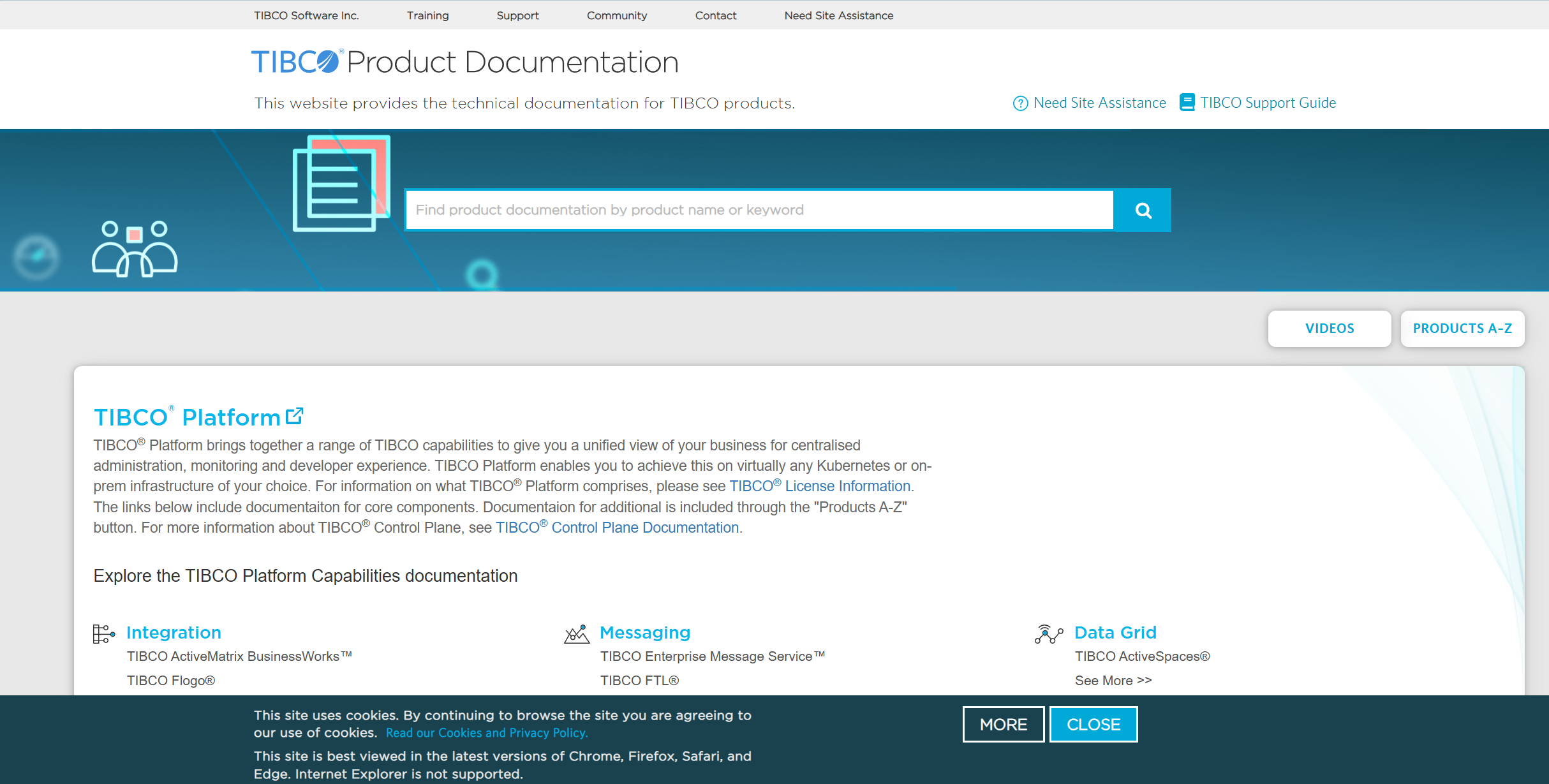
Task: Open Need Site Assistance in top bar
Action: pos(838,15)
